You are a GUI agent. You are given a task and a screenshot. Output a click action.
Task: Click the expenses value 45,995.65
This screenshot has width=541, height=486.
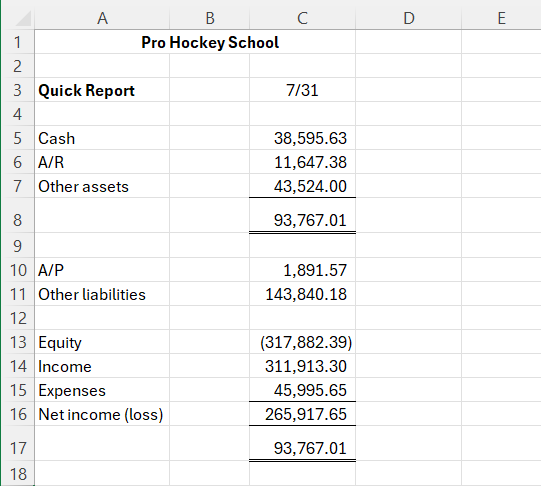(302, 390)
